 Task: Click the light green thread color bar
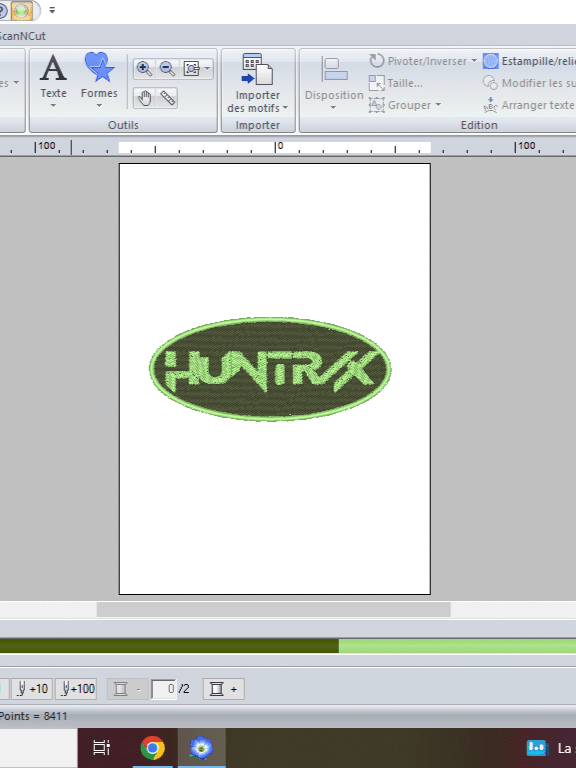click(x=457, y=646)
